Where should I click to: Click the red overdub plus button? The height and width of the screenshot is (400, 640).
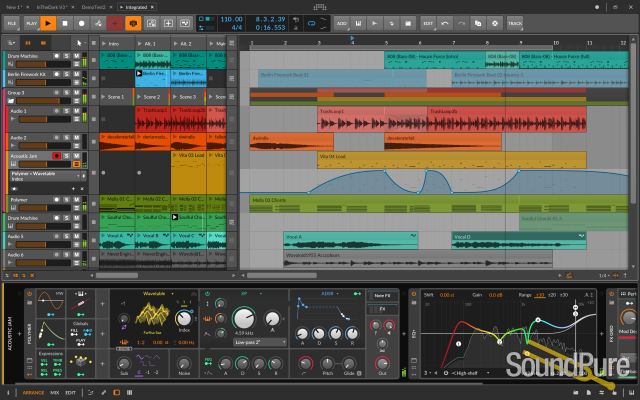115,23
